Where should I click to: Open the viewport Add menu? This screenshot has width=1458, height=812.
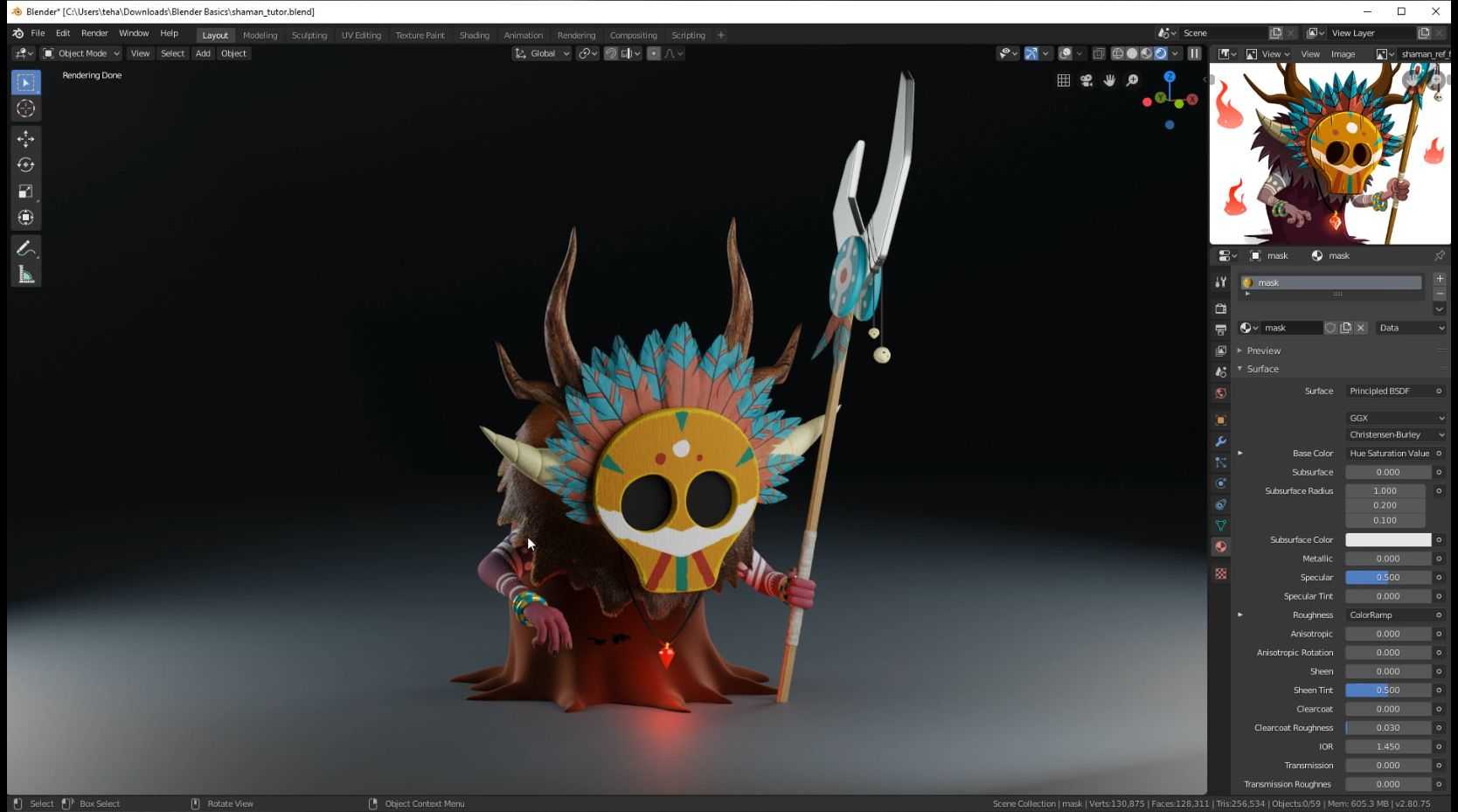(203, 53)
